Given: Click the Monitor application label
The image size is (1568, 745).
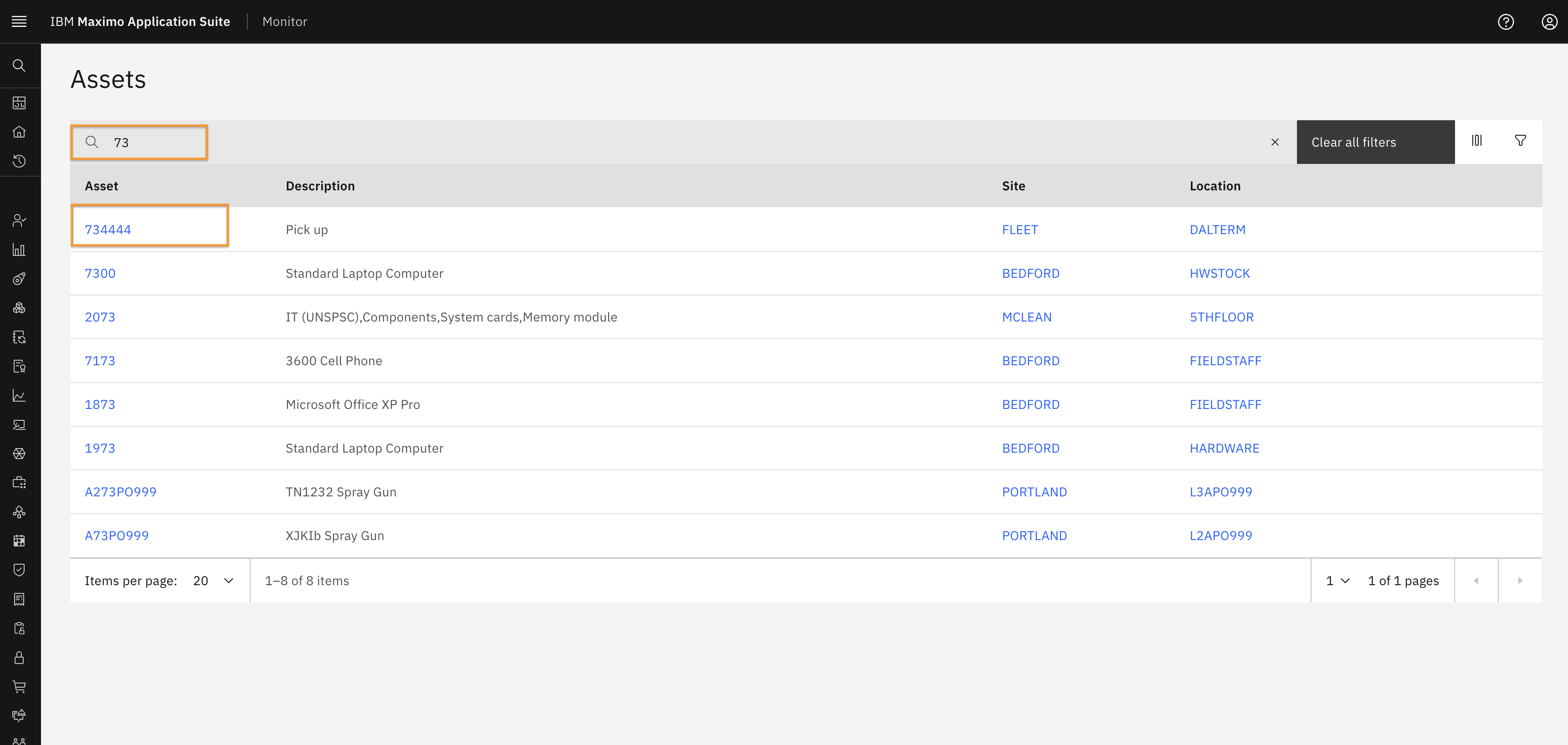Looking at the screenshot, I should [285, 22].
